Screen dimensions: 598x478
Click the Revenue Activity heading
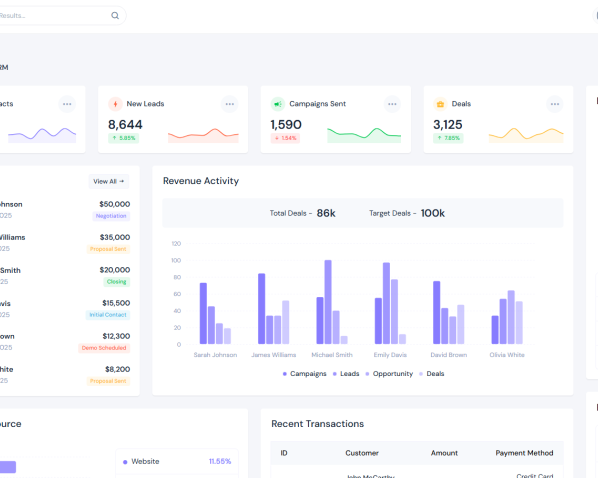pos(201,181)
